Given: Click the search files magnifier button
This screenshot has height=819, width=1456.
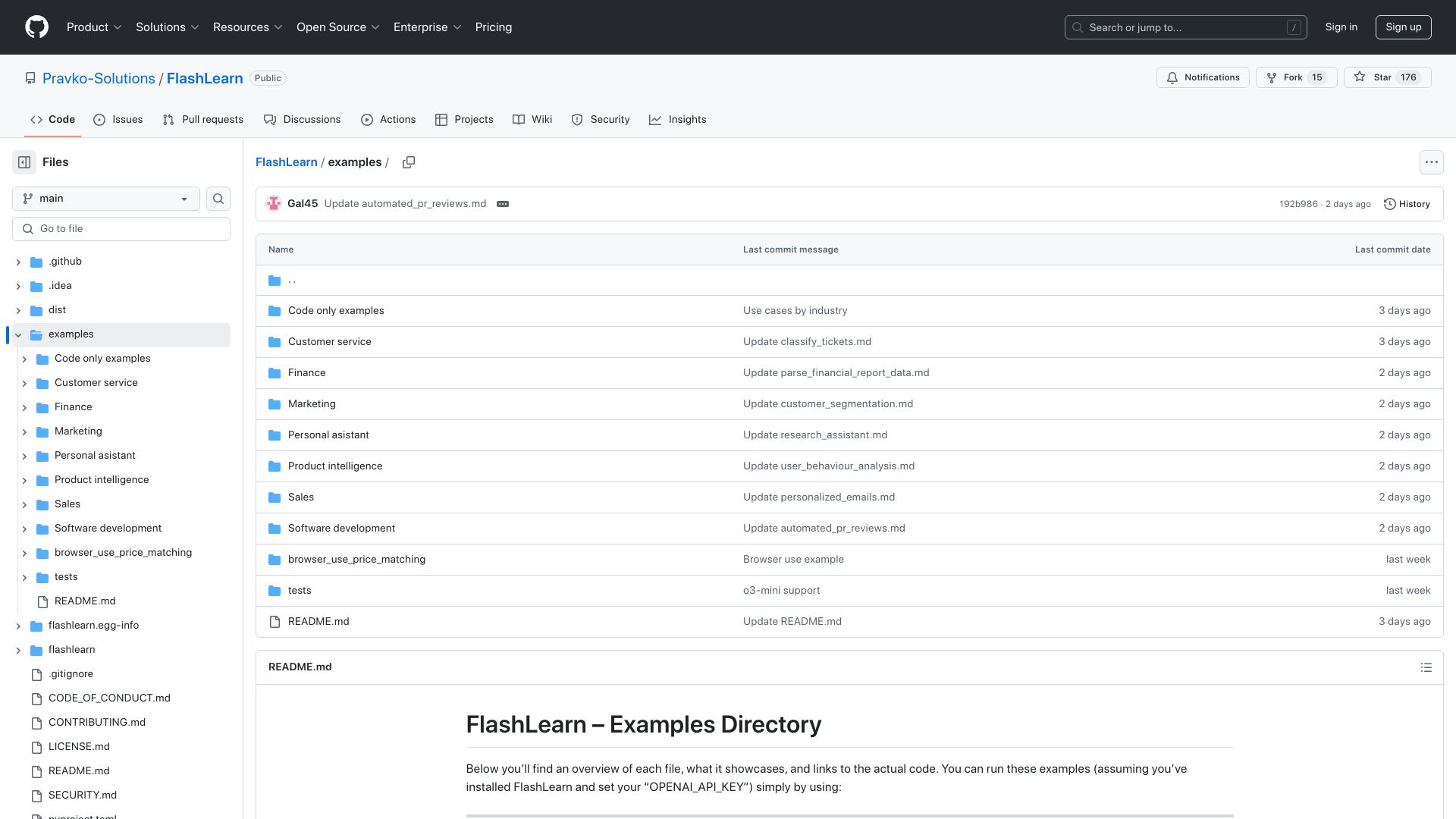Looking at the screenshot, I should [218, 199].
